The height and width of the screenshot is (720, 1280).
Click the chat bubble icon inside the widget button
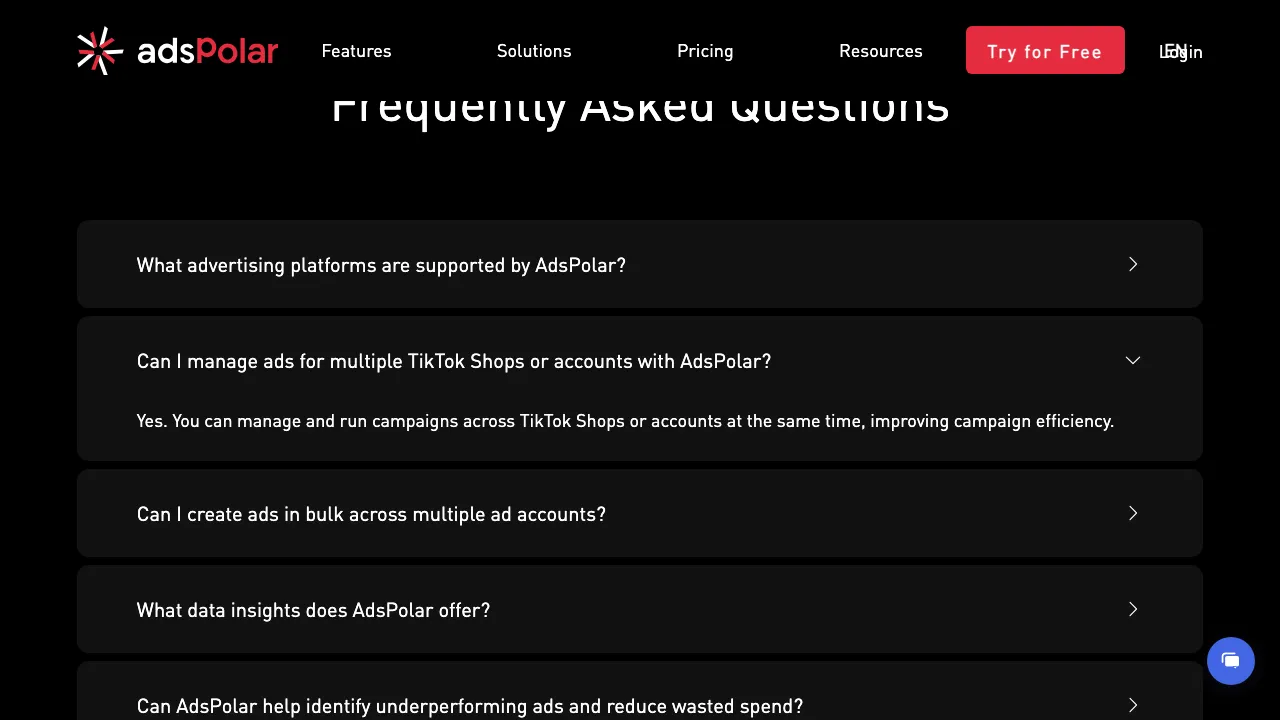pyautogui.click(x=1231, y=661)
